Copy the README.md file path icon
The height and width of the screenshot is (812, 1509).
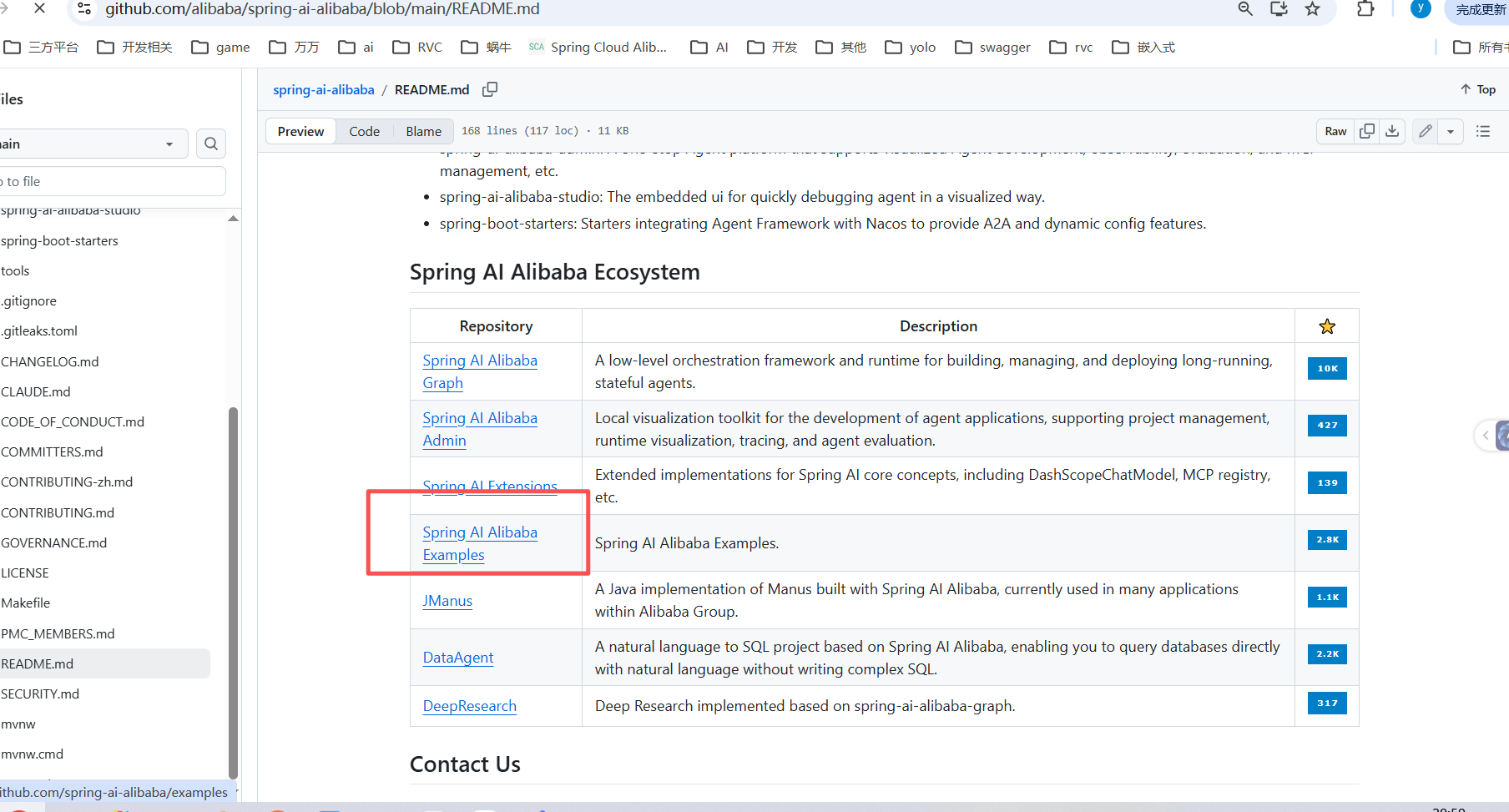(x=491, y=89)
